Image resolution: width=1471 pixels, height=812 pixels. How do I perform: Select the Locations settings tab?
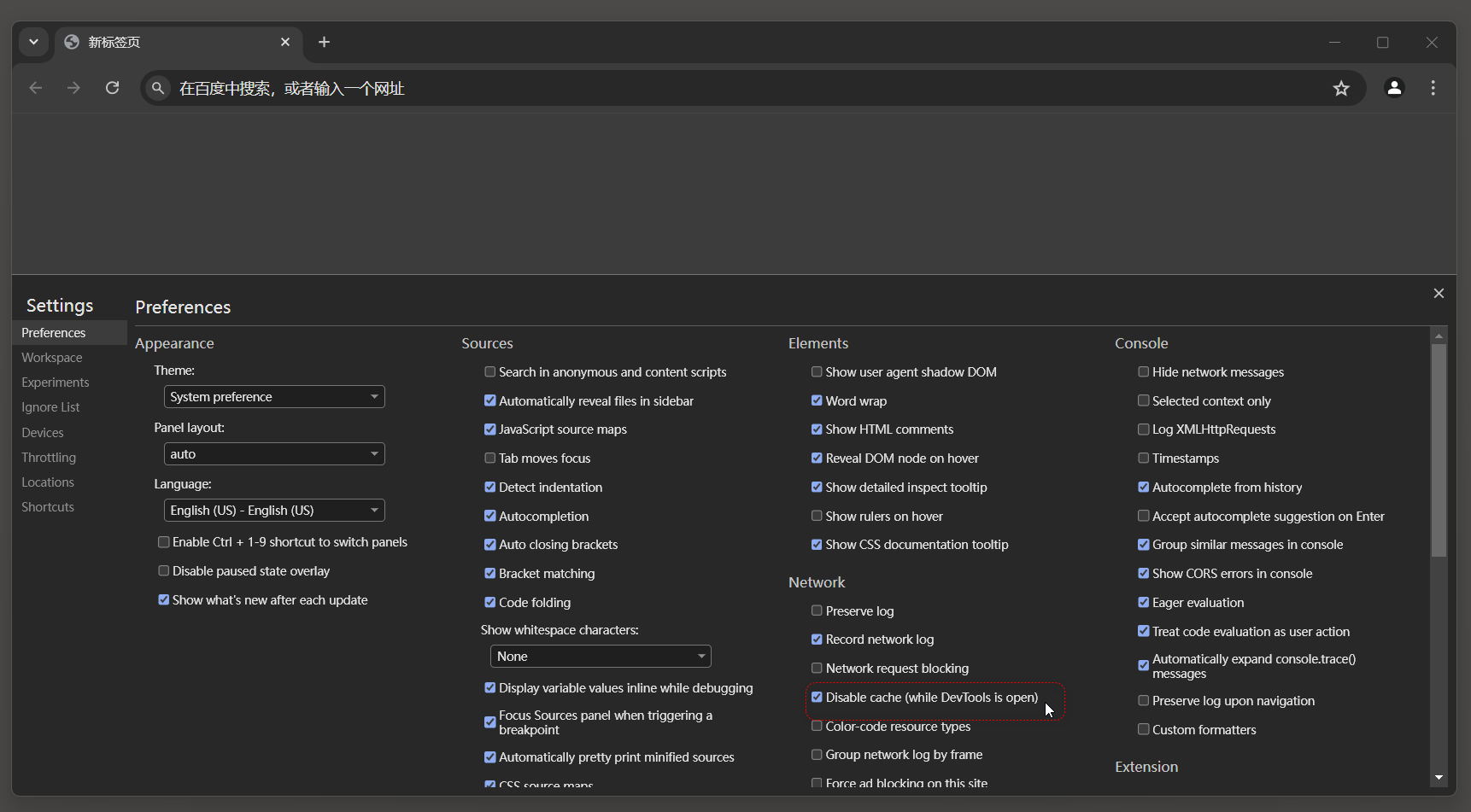coord(69,482)
